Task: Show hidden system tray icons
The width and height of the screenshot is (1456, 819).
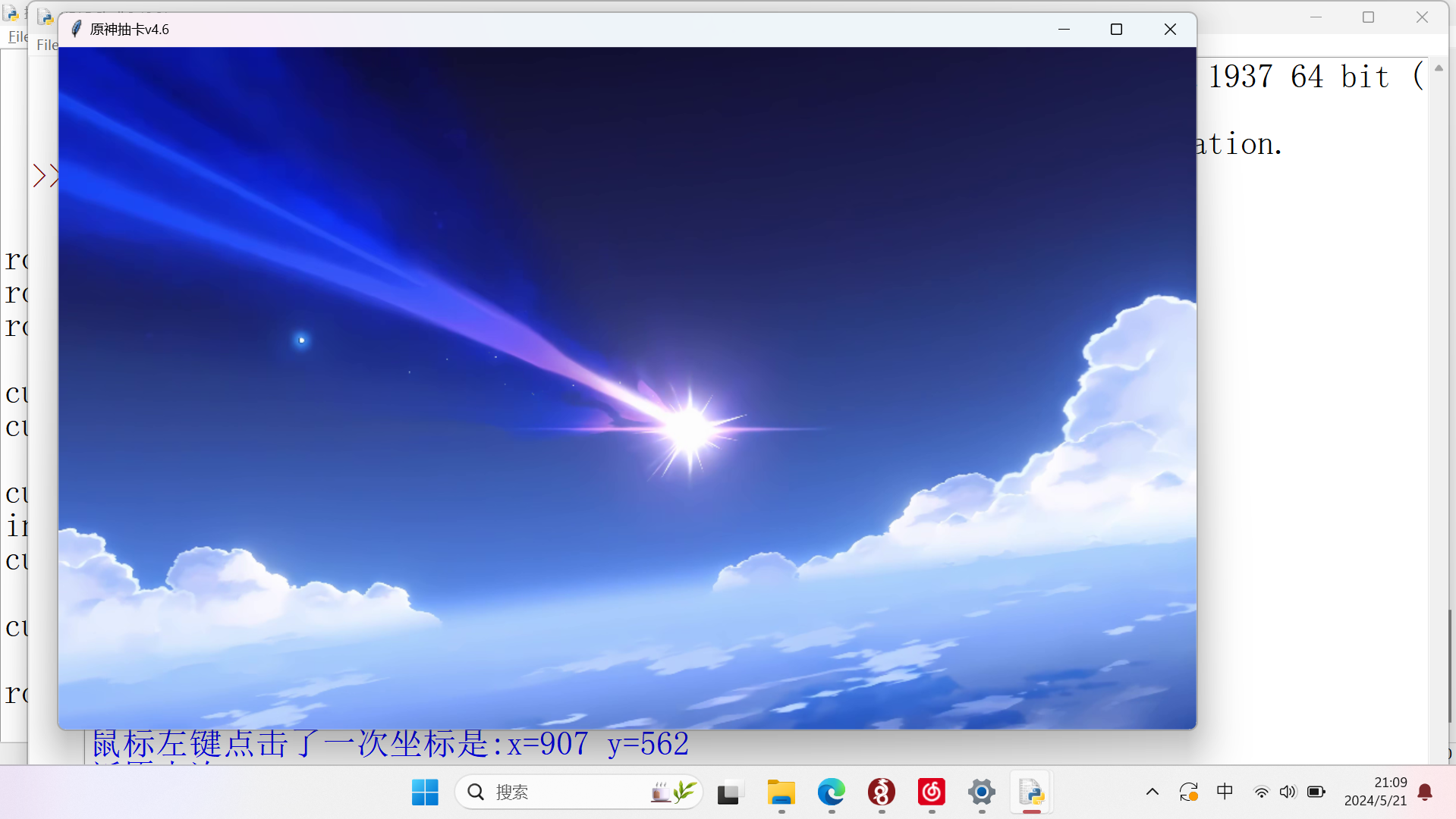Action: 1153,792
